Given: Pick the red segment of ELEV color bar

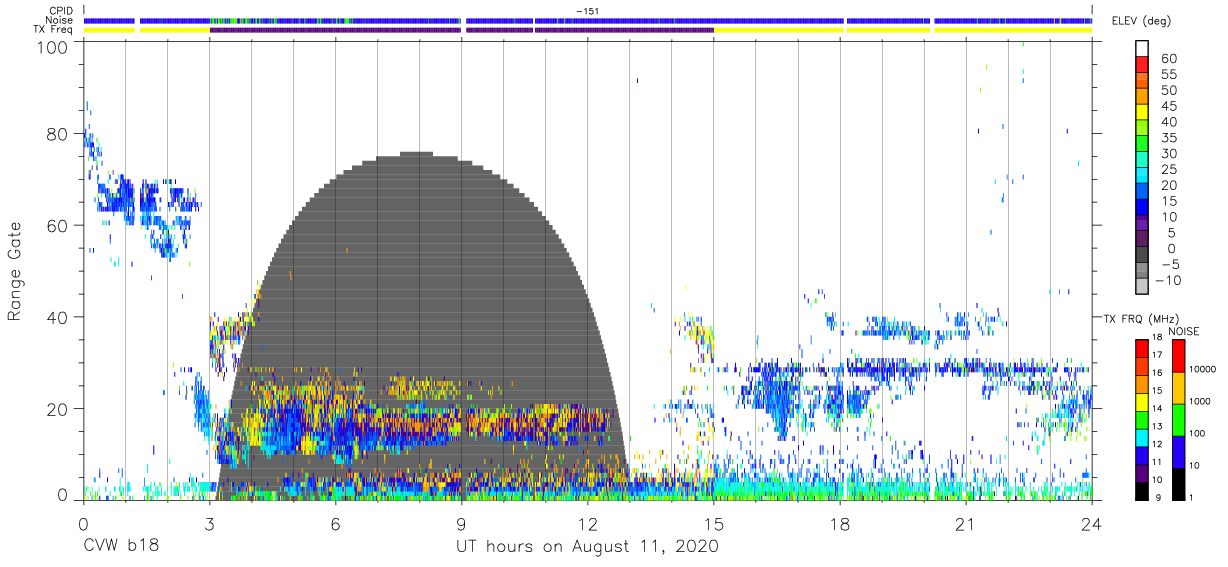Looking at the screenshot, I should (x=1142, y=65).
